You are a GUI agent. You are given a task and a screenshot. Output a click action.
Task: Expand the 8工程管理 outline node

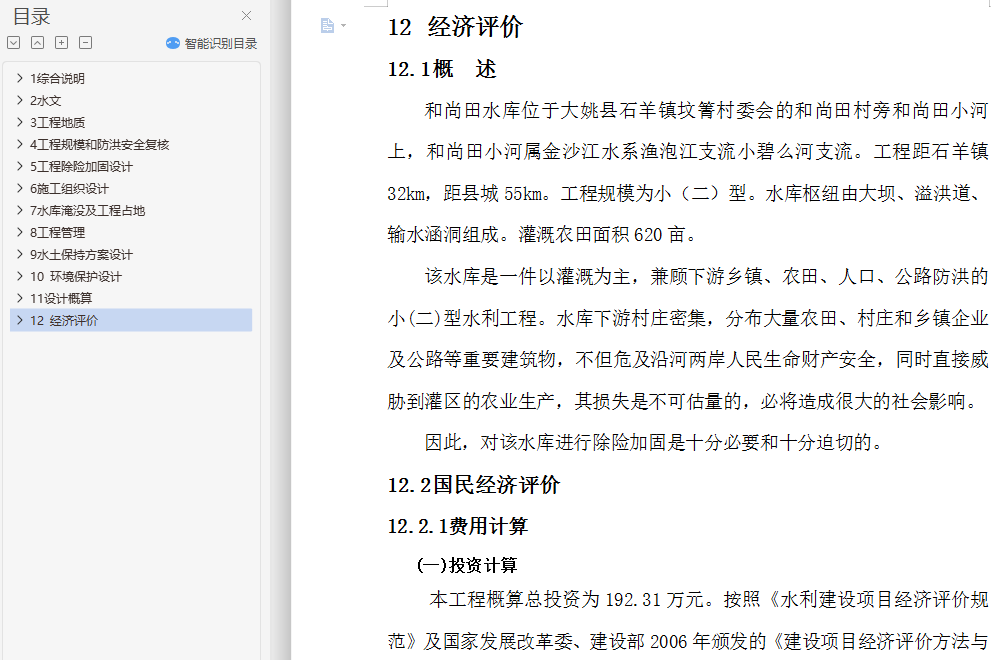pyautogui.click(x=20, y=233)
